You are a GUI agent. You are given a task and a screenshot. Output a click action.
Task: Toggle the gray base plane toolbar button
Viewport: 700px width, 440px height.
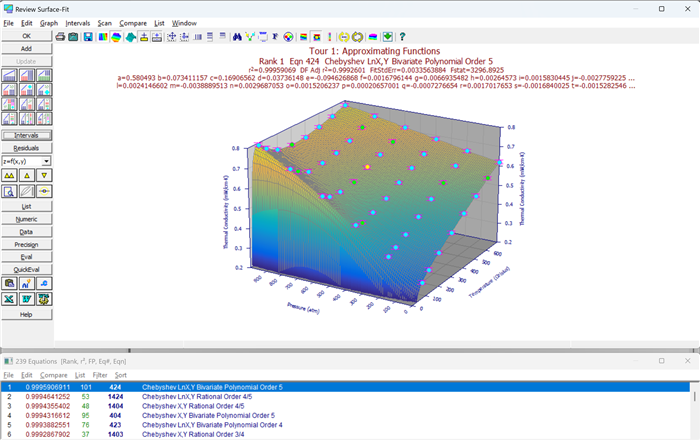157,37
